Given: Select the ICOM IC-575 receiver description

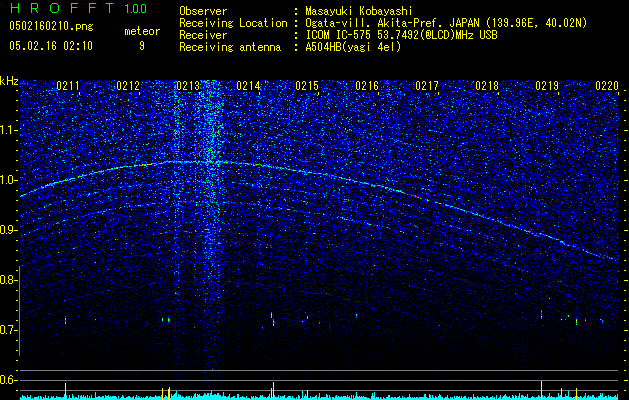Looking at the screenshot, I should click(x=401, y=35).
